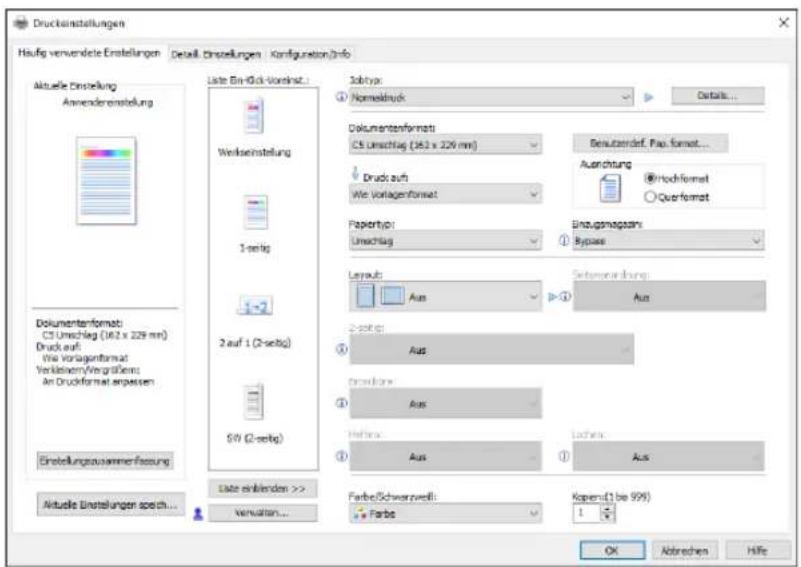
Task: Pick the 2 auf 1 (2-seitig) preset icon
Action: (255, 306)
